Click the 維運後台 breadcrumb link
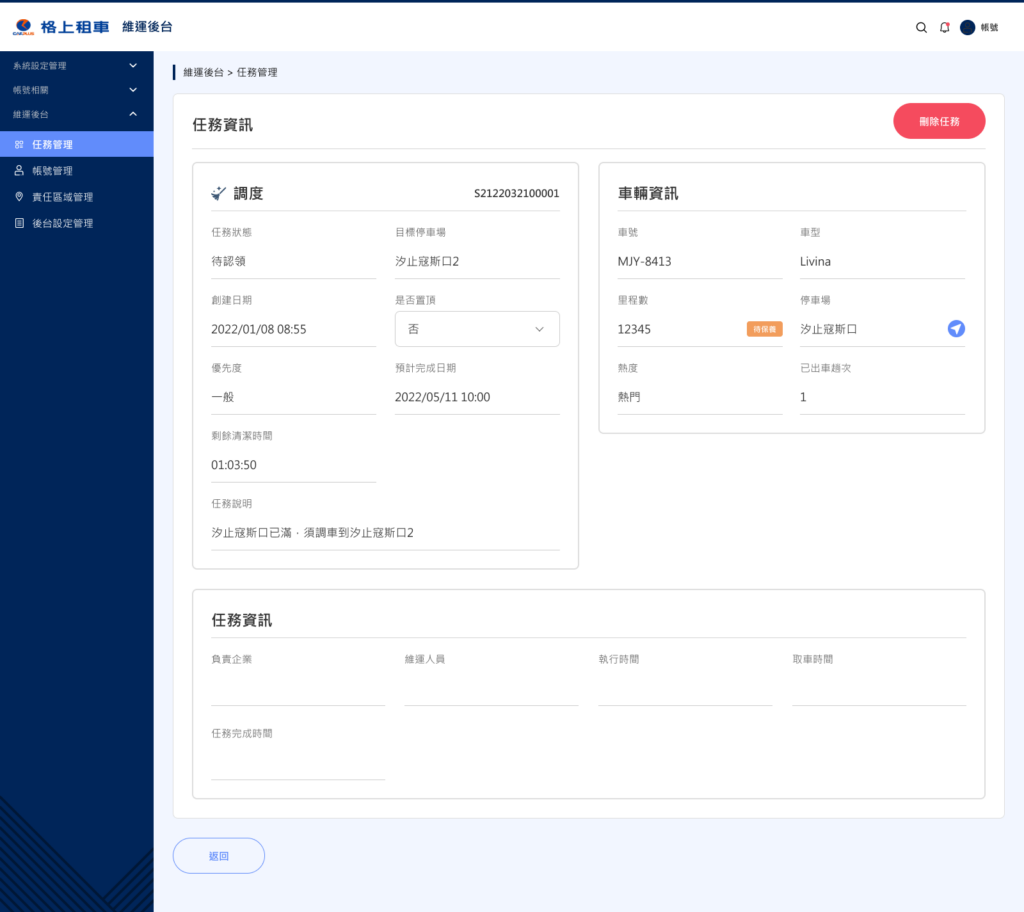 (203, 73)
